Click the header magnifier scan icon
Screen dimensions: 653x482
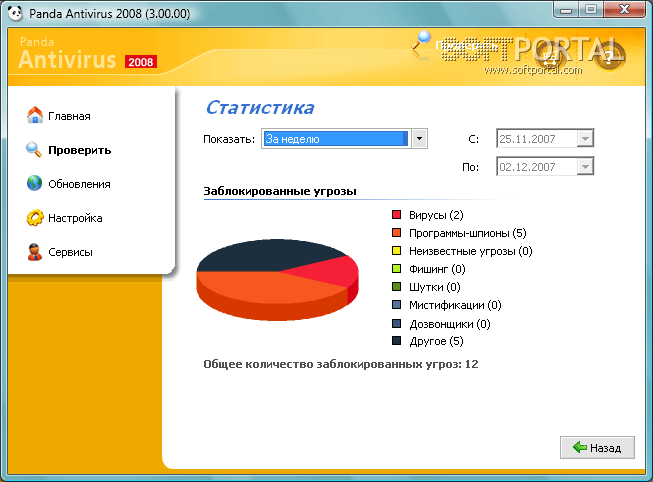point(421,44)
